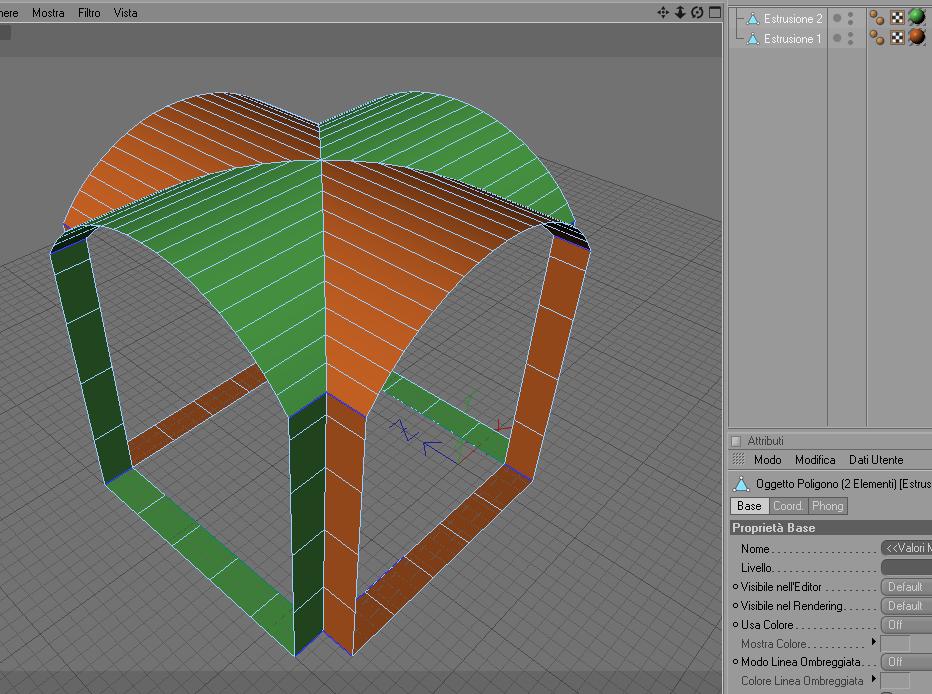Open the Filtro viewport menu
932x694 pixels.
click(x=89, y=12)
